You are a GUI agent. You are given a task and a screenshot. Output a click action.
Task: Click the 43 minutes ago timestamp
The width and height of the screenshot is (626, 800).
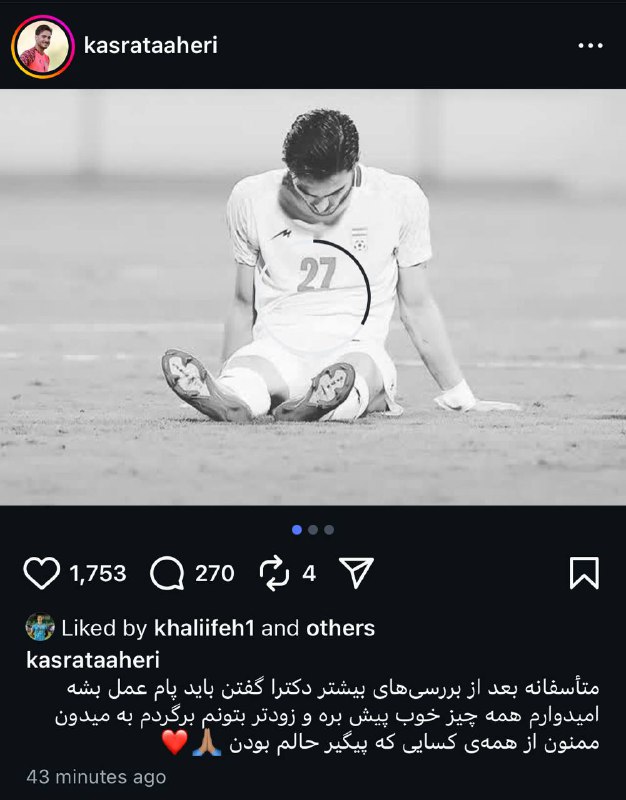(x=96, y=777)
